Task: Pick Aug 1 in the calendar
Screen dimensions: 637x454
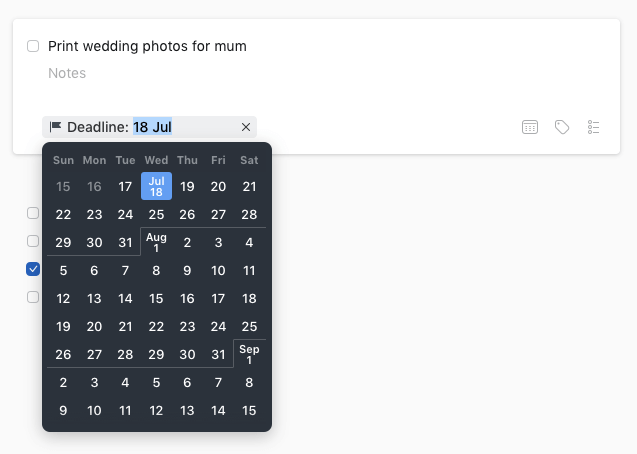Action: (156, 242)
